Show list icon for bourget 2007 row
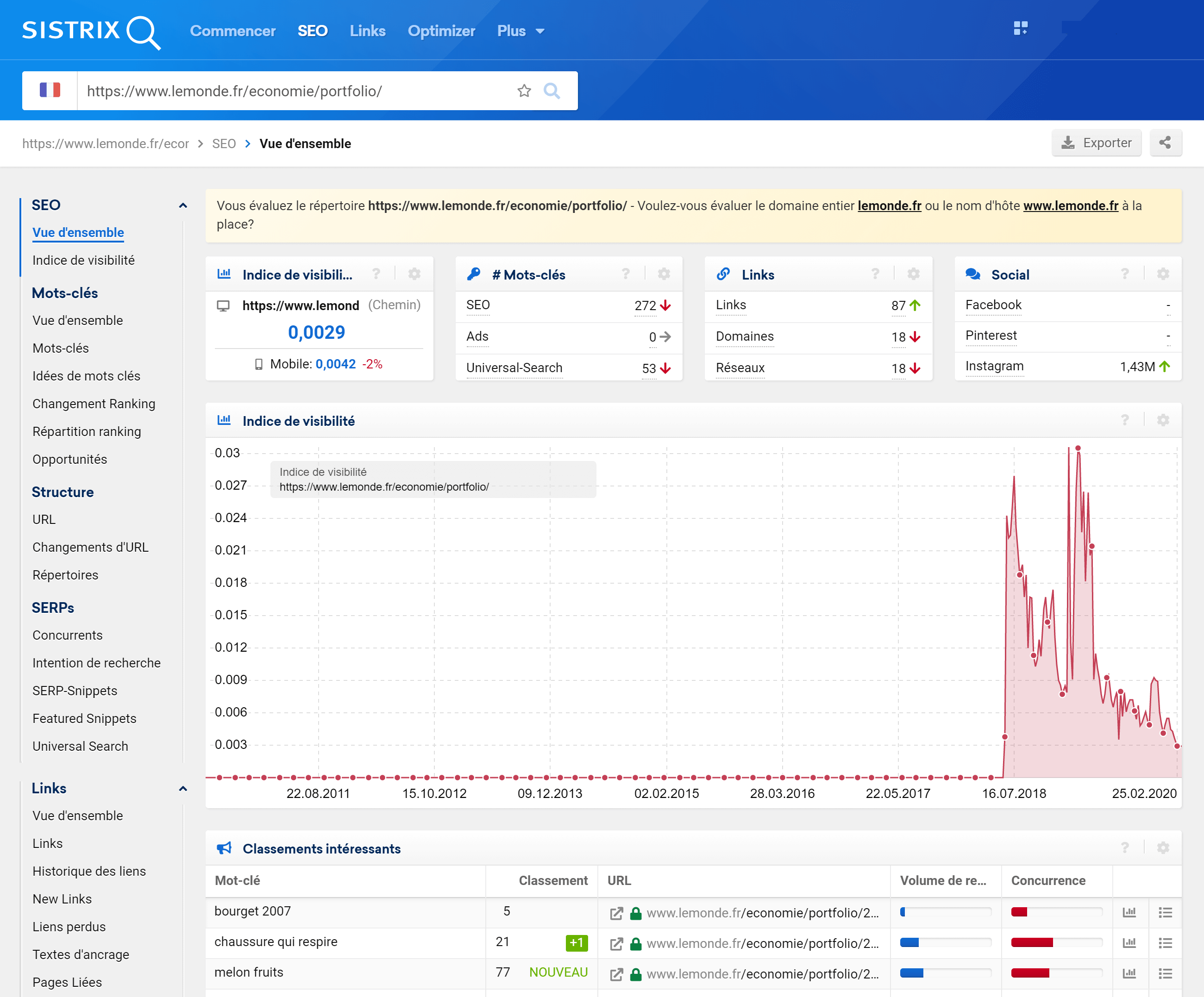 1165,912
